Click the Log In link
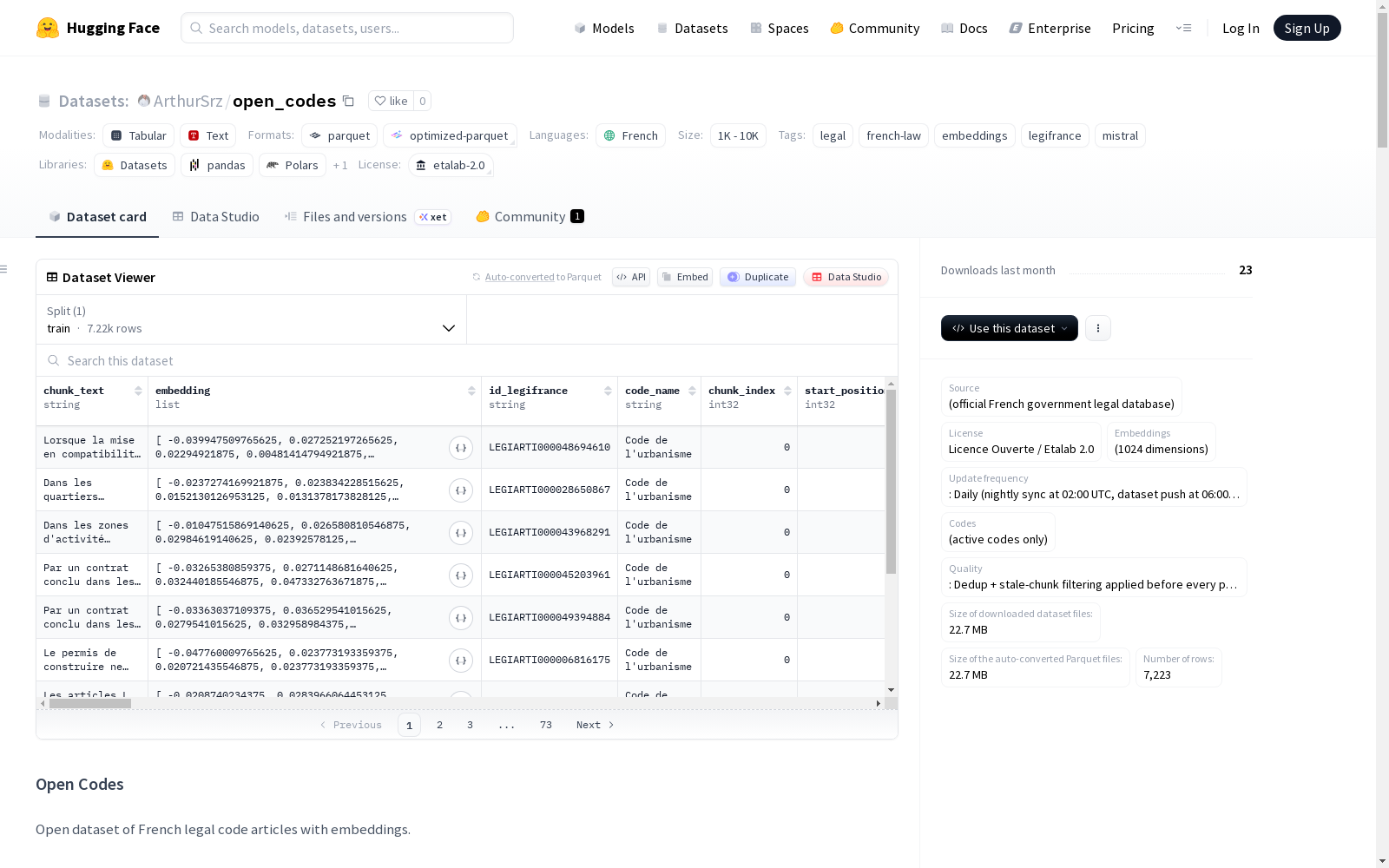1389x868 pixels. (x=1241, y=28)
